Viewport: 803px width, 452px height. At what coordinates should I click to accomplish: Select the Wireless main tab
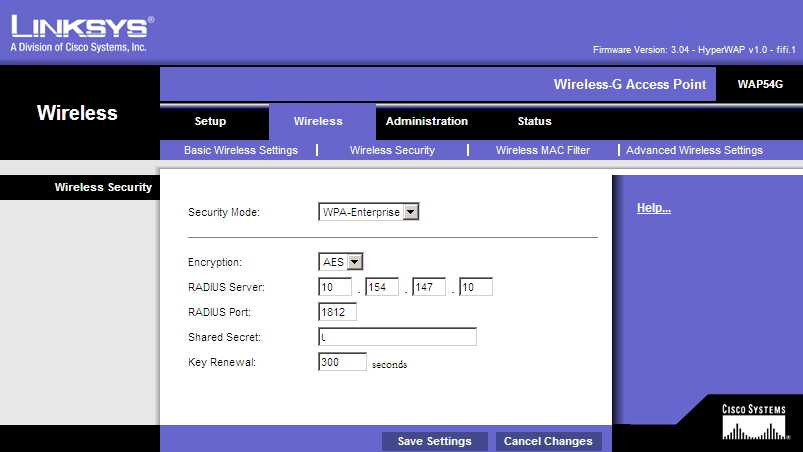click(318, 121)
